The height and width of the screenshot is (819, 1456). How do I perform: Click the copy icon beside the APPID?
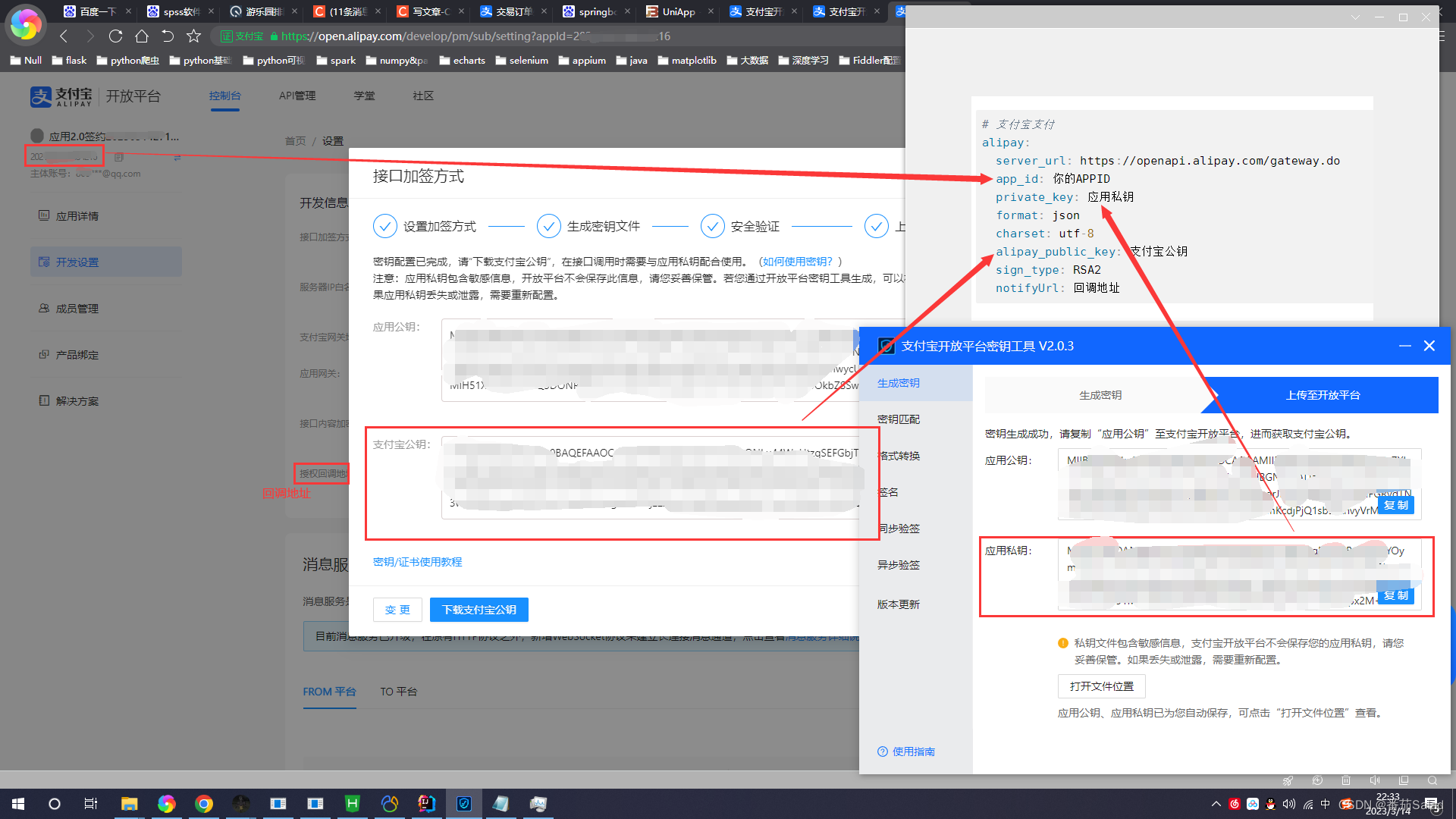click(x=119, y=157)
